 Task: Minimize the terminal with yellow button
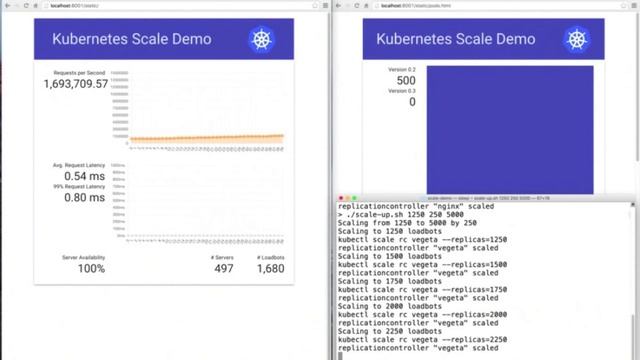(348, 198)
